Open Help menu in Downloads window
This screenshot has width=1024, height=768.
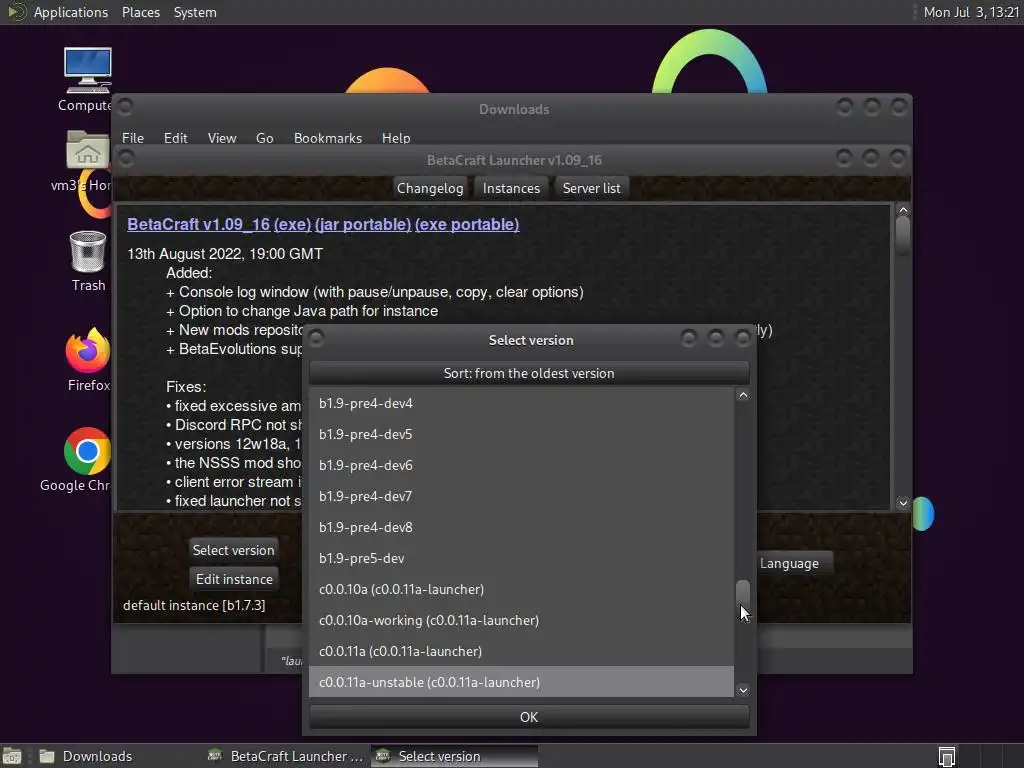click(x=396, y=138)
